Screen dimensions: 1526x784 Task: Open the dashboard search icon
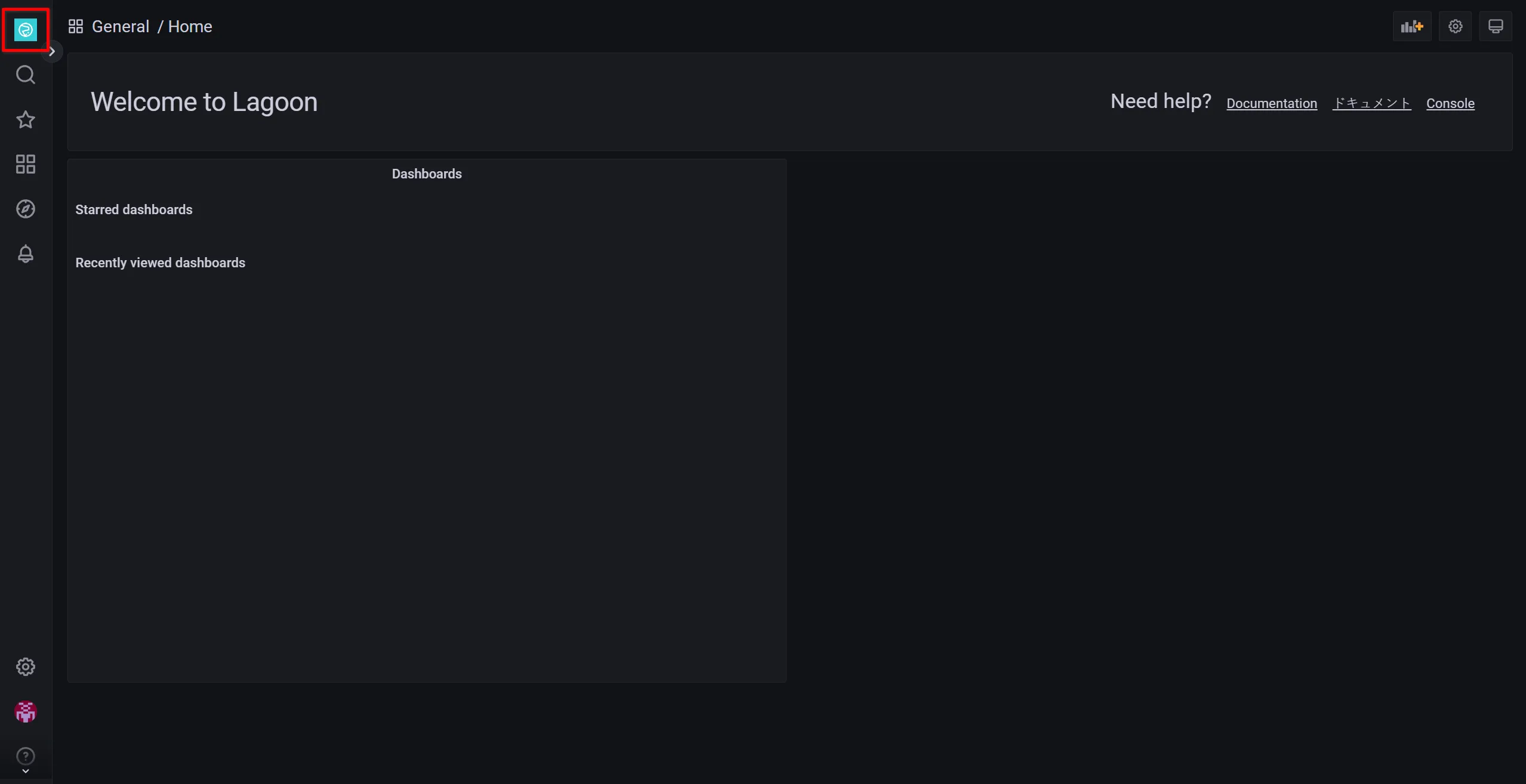pyautogui.click(x=26, y=75)
